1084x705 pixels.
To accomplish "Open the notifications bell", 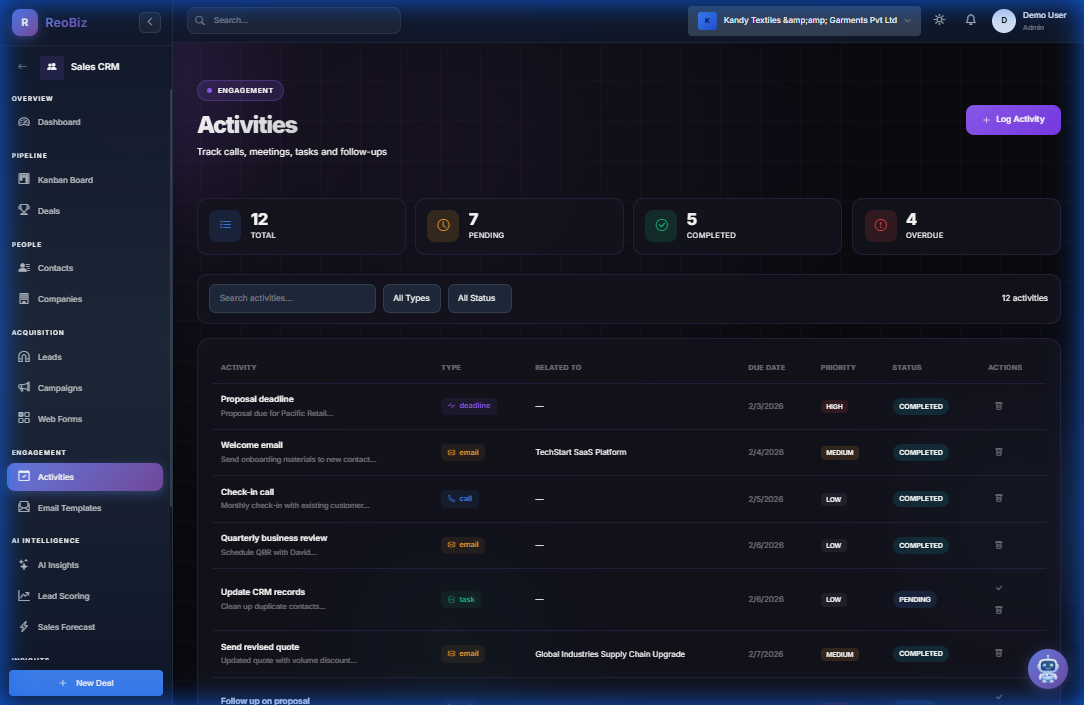I will pos(970,19).
